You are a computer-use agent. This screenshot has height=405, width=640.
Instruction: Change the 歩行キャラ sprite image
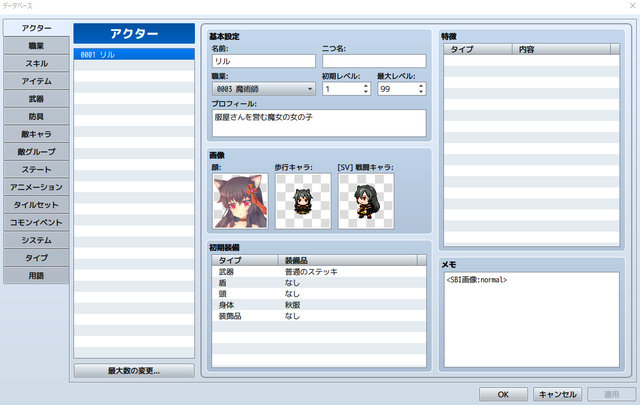tap(303, 201)
